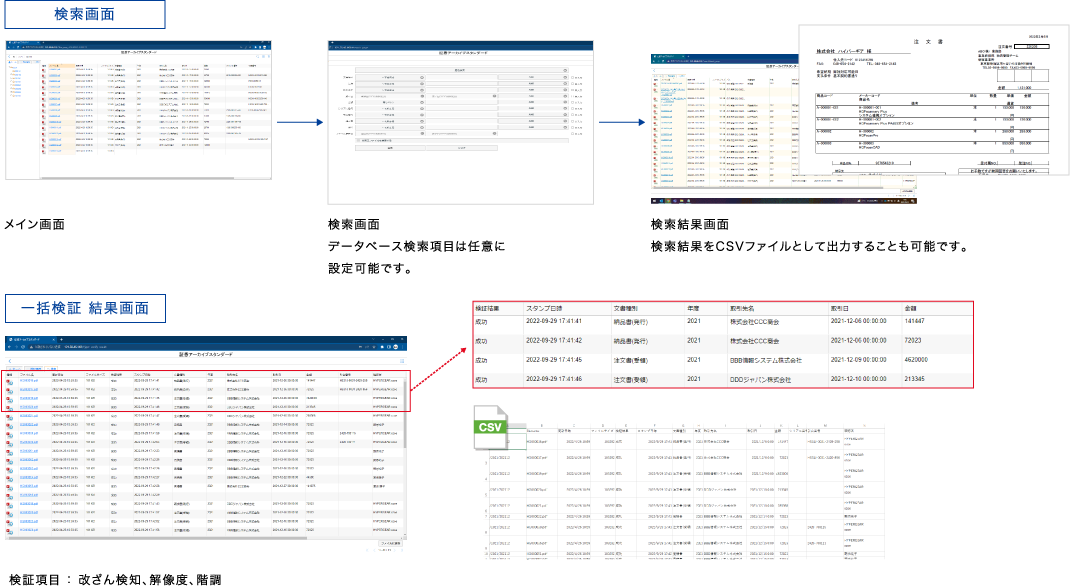Open the 注文書 order document preview
This screenshot has width=1070, height=586.
934,100
